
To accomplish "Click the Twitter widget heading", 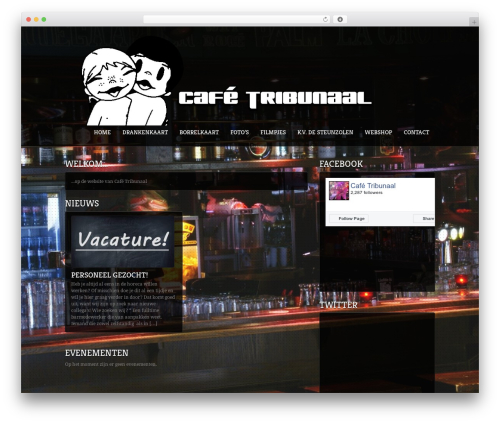I will pyautogui.click(x=339, y=305).
